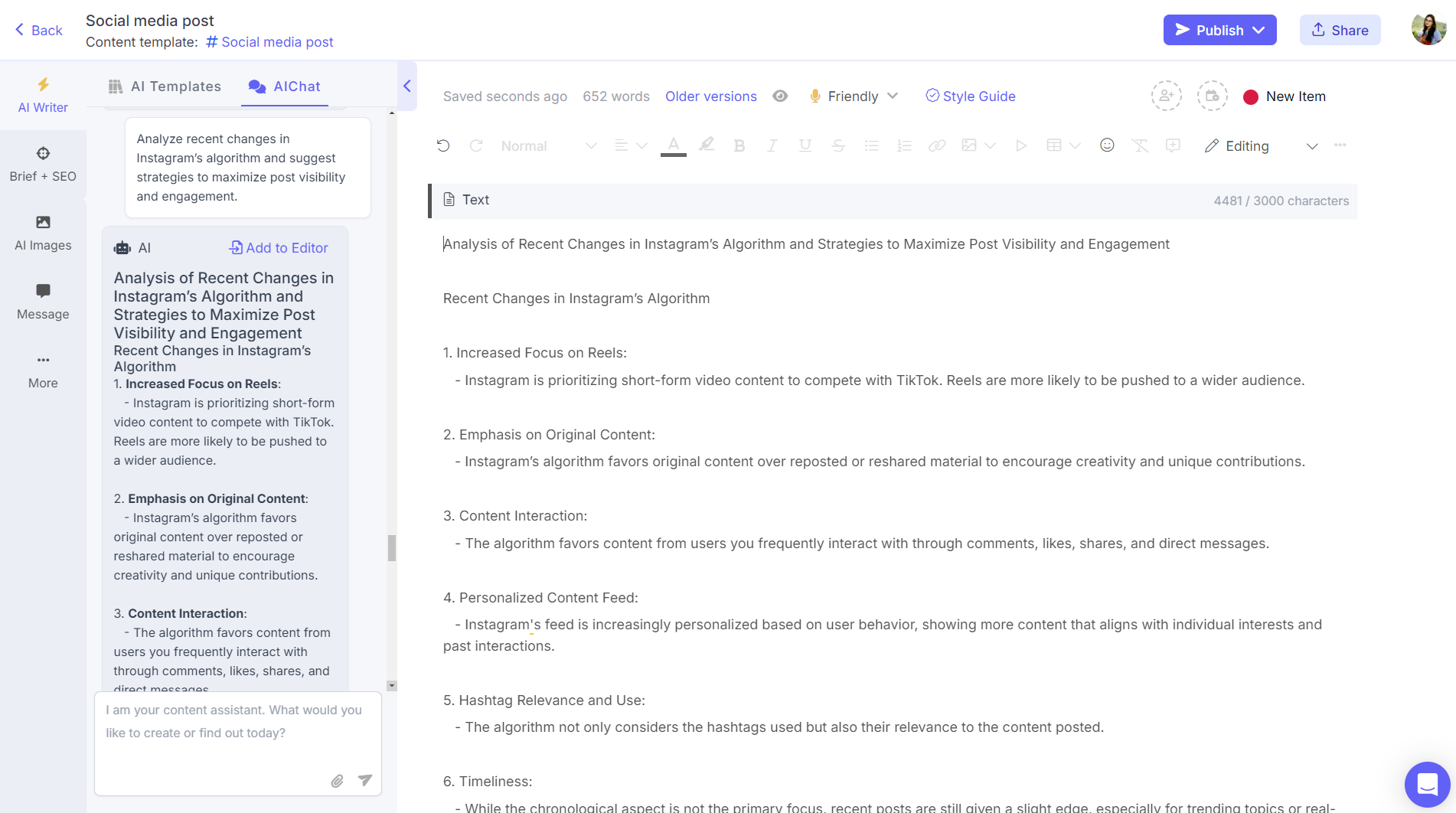Toggle bulleted list

pyautogui.click(x=871, y=145)
